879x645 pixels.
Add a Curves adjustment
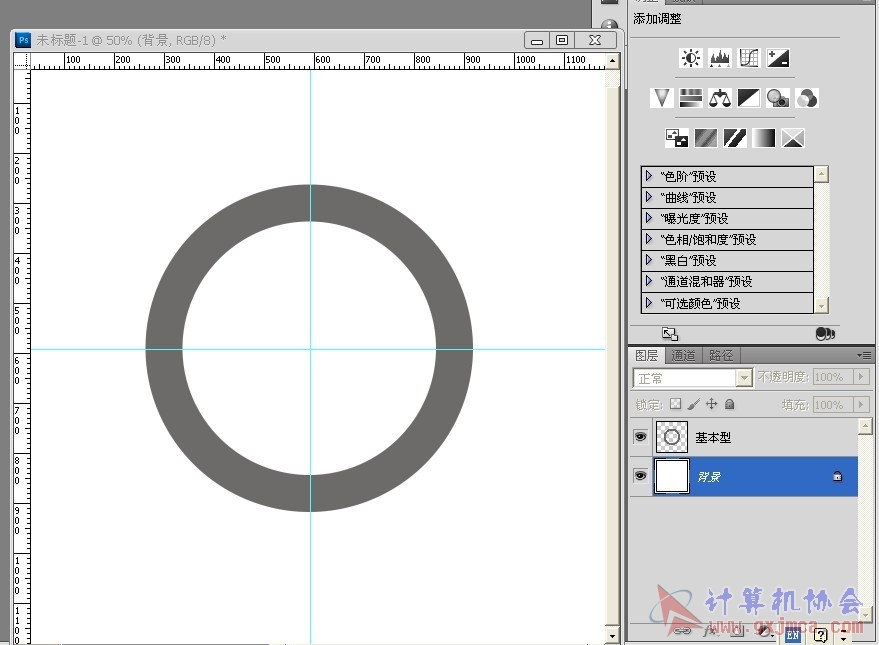point(749,58)
